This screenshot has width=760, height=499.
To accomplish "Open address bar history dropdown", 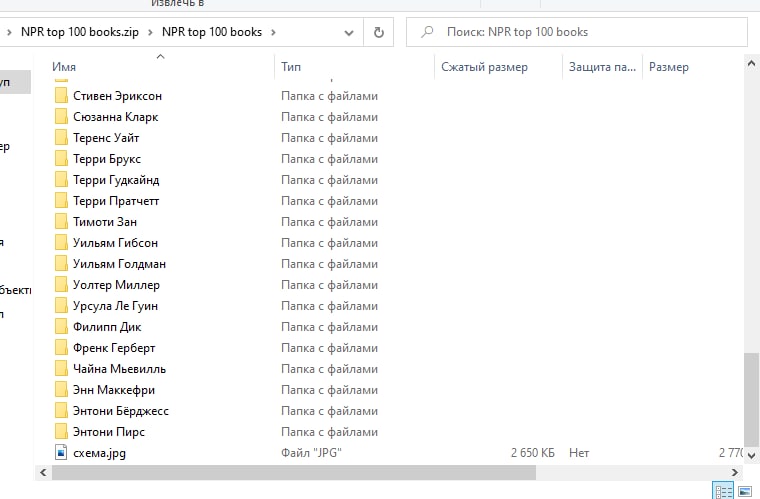I will [x=348, y=32].
